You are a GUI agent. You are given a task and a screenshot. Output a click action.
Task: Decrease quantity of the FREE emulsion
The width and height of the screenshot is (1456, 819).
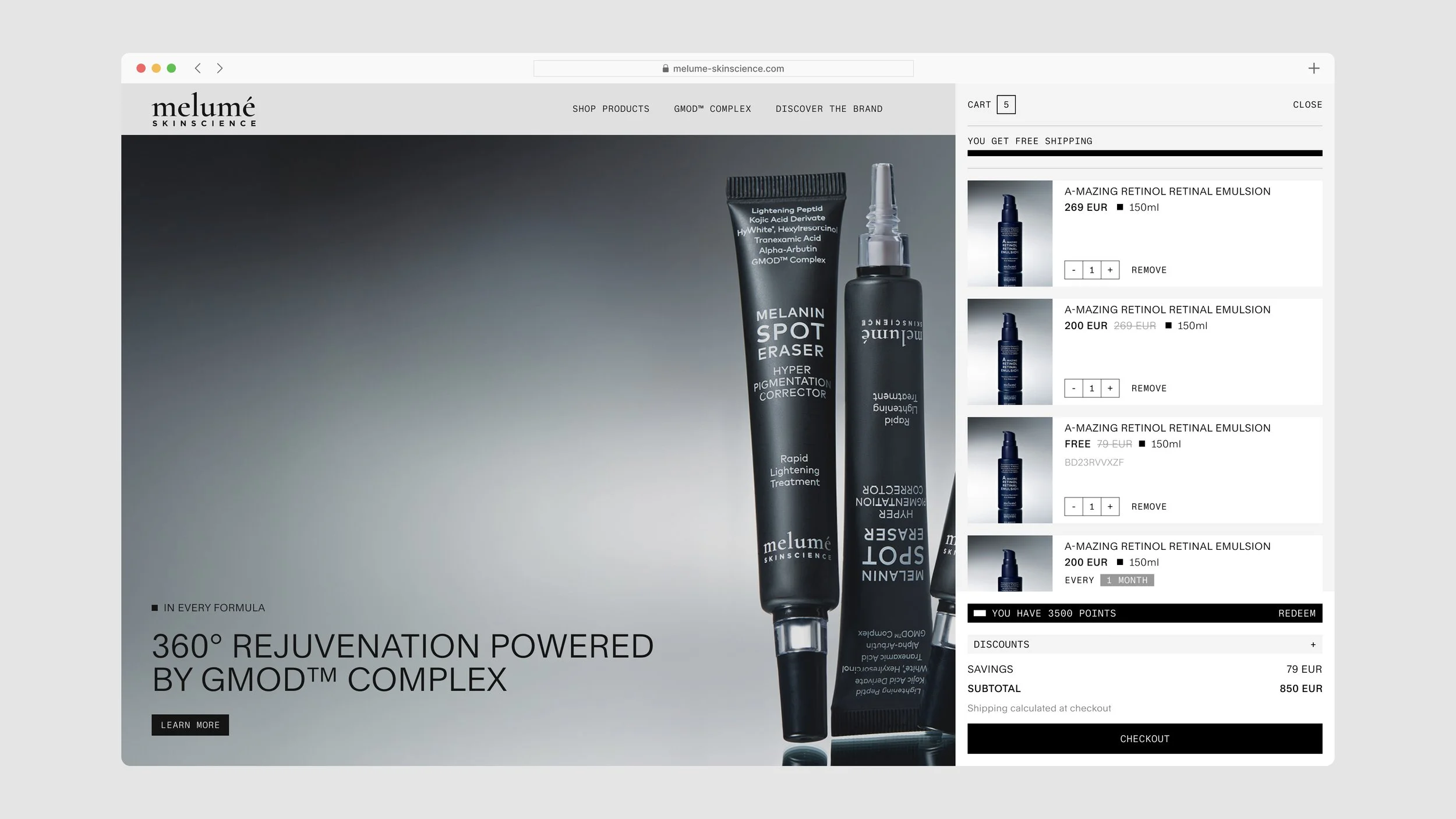click(x=1073, y=507)
